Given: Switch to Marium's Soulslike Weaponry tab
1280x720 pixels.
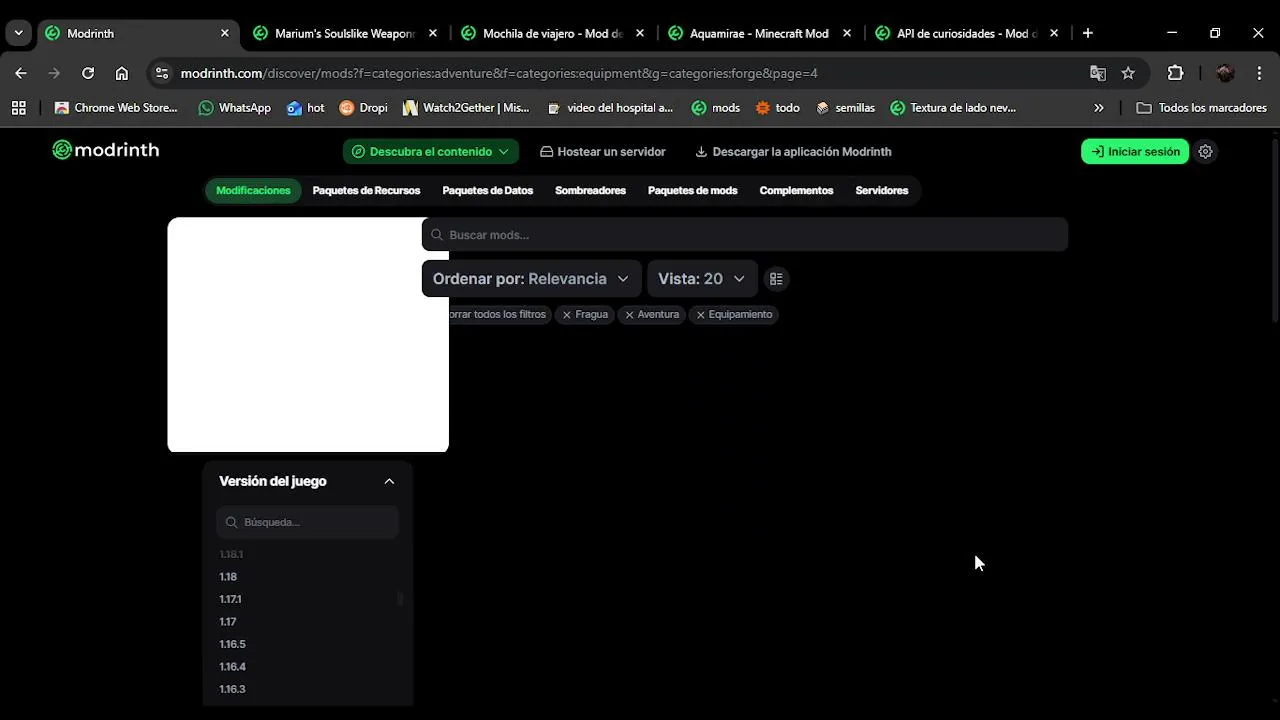Looking at the screenshot, I should pyautogui.click(x=346, y=33).
